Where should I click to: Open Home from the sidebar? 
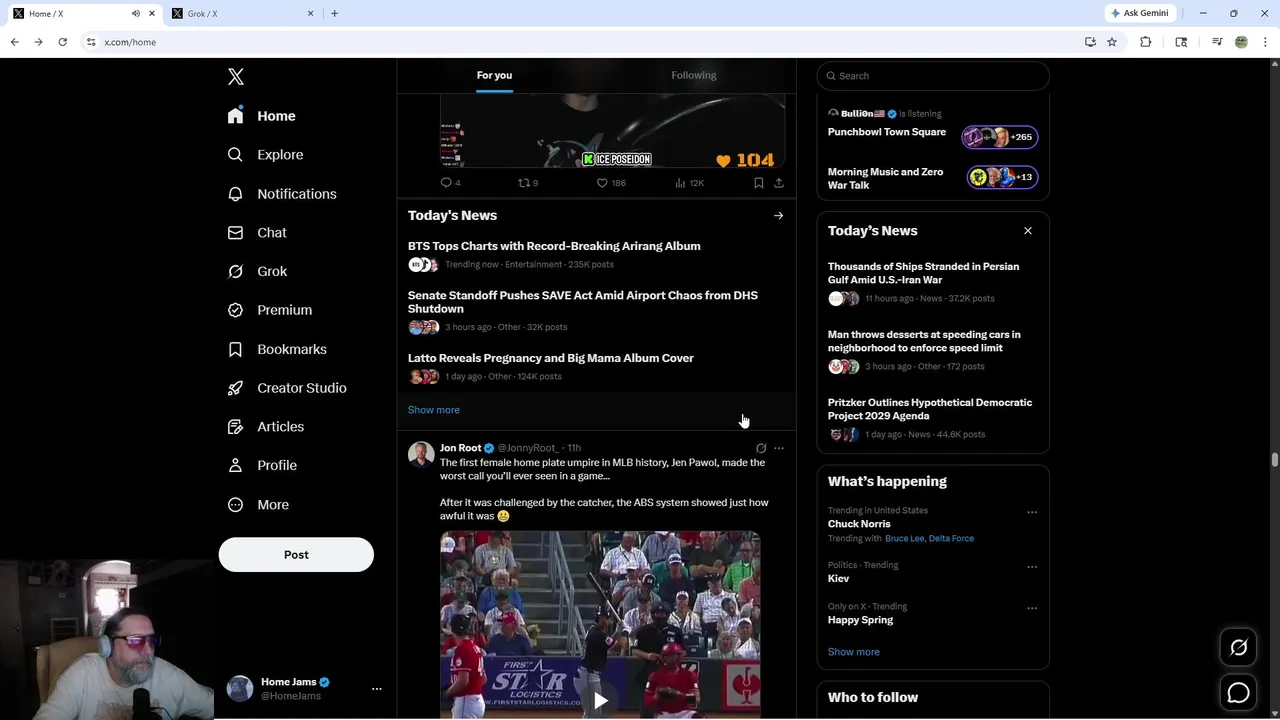(262, 116)
